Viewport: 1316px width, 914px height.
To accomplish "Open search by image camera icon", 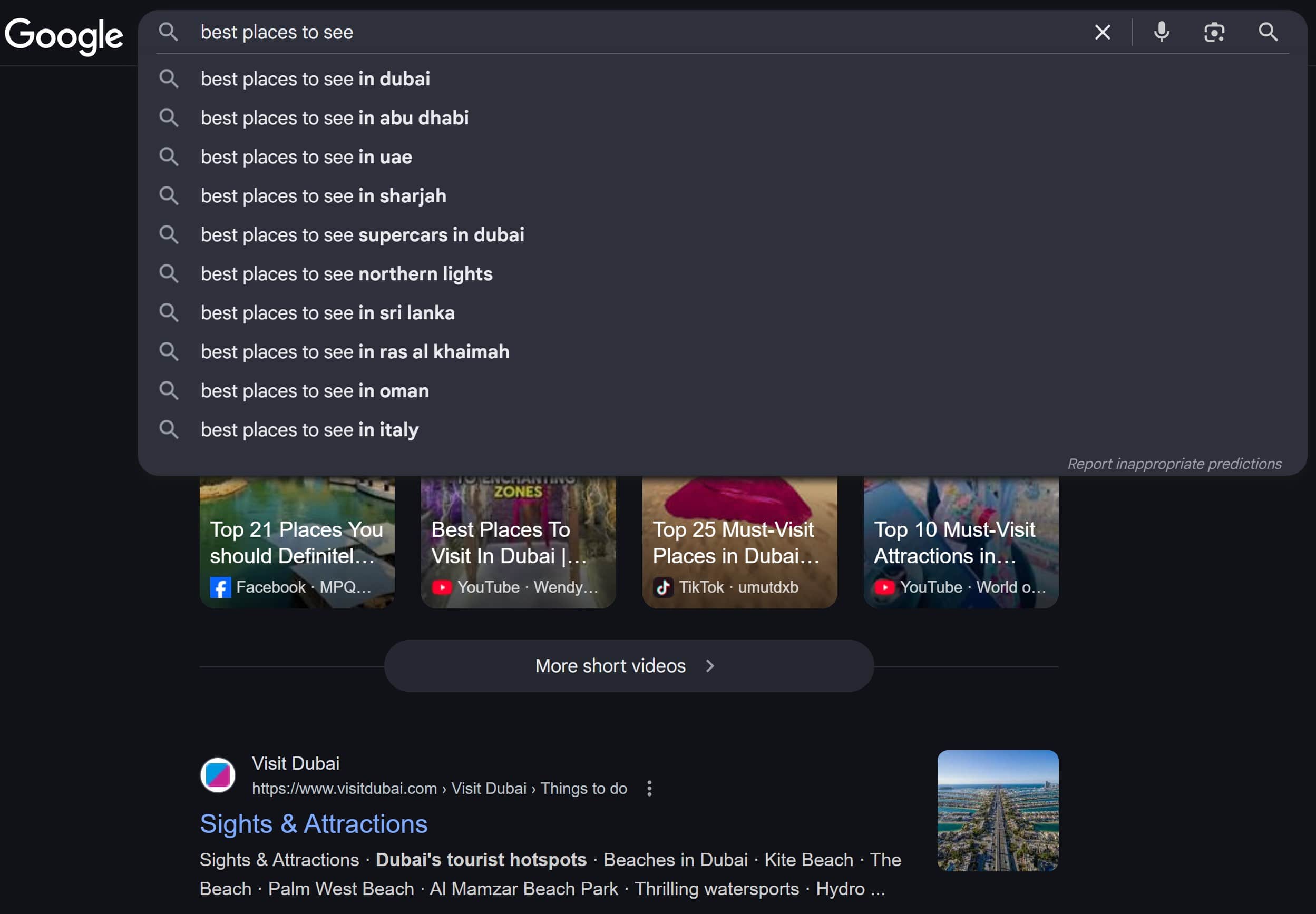I will (x=1214, y=32).
